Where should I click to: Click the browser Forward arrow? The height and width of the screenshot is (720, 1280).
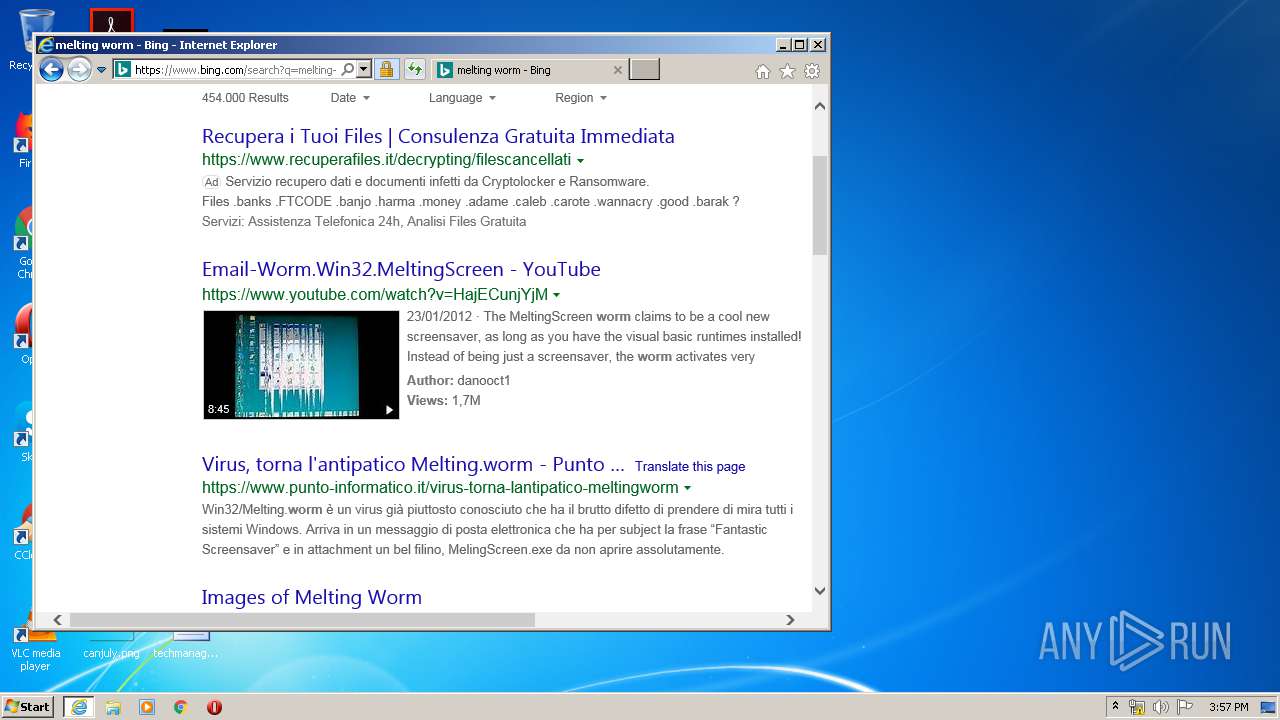79,70
